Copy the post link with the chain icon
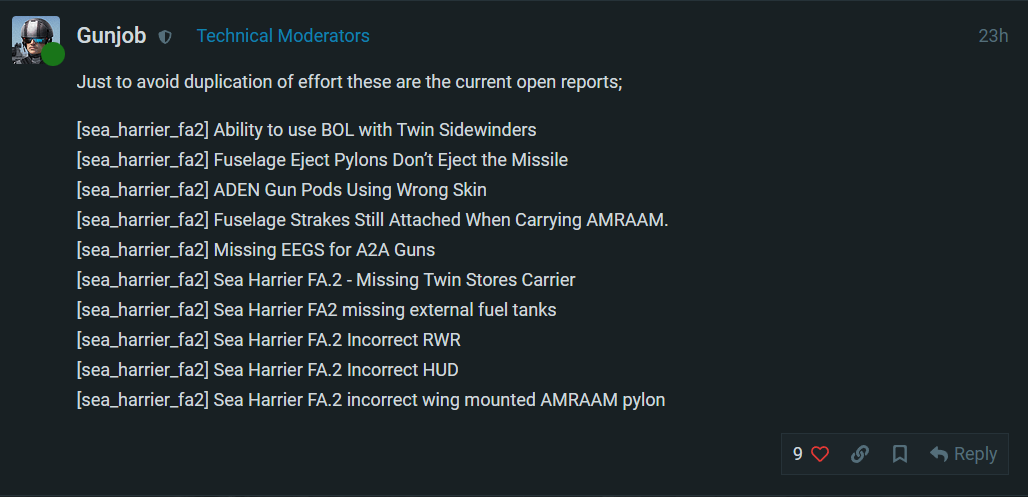 860,454
